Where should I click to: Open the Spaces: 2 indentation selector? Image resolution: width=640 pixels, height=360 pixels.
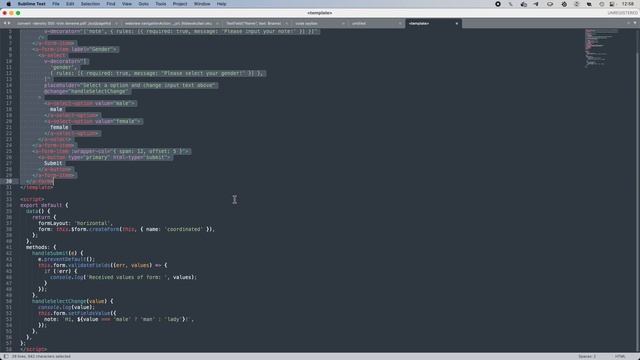coord(587,356)
